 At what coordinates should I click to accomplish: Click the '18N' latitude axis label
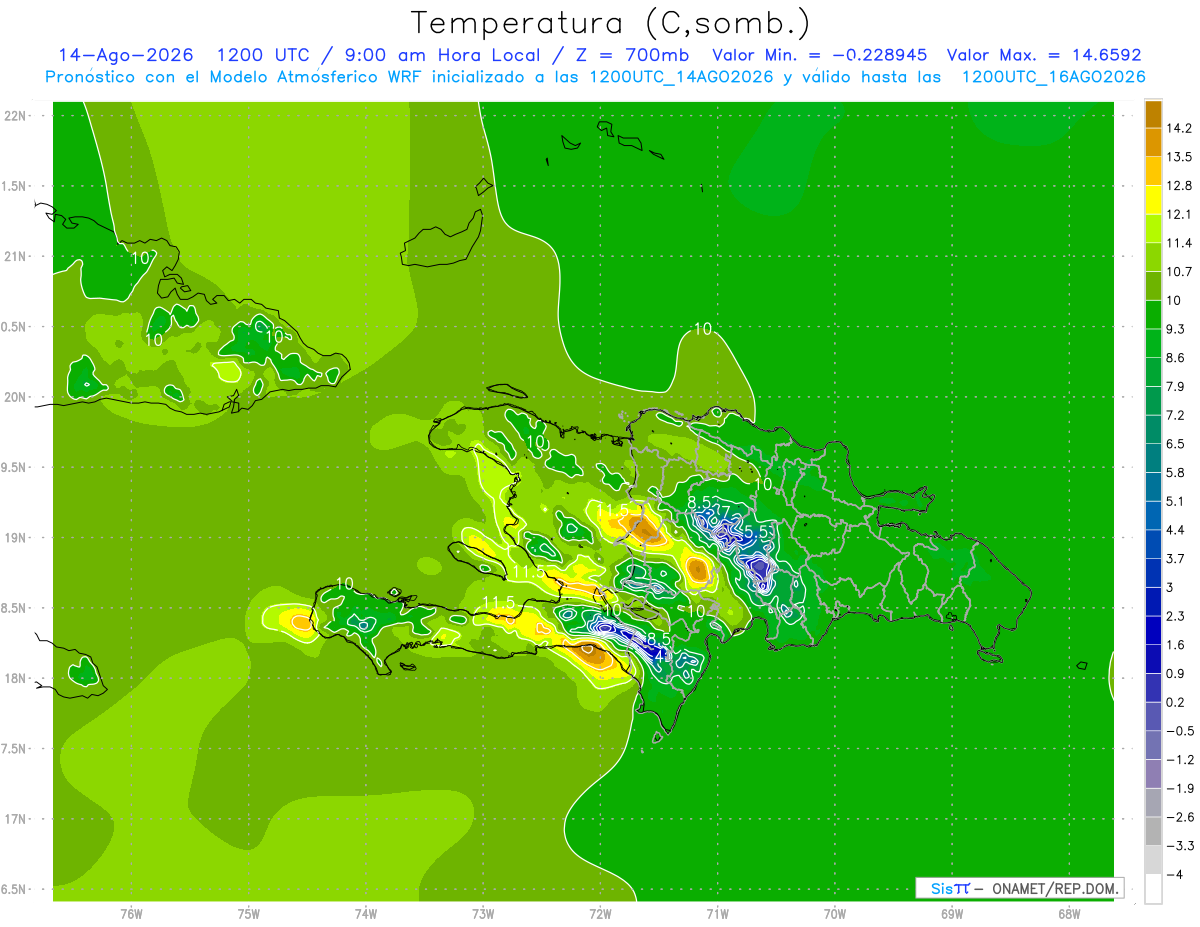click(x=16, y=678)
